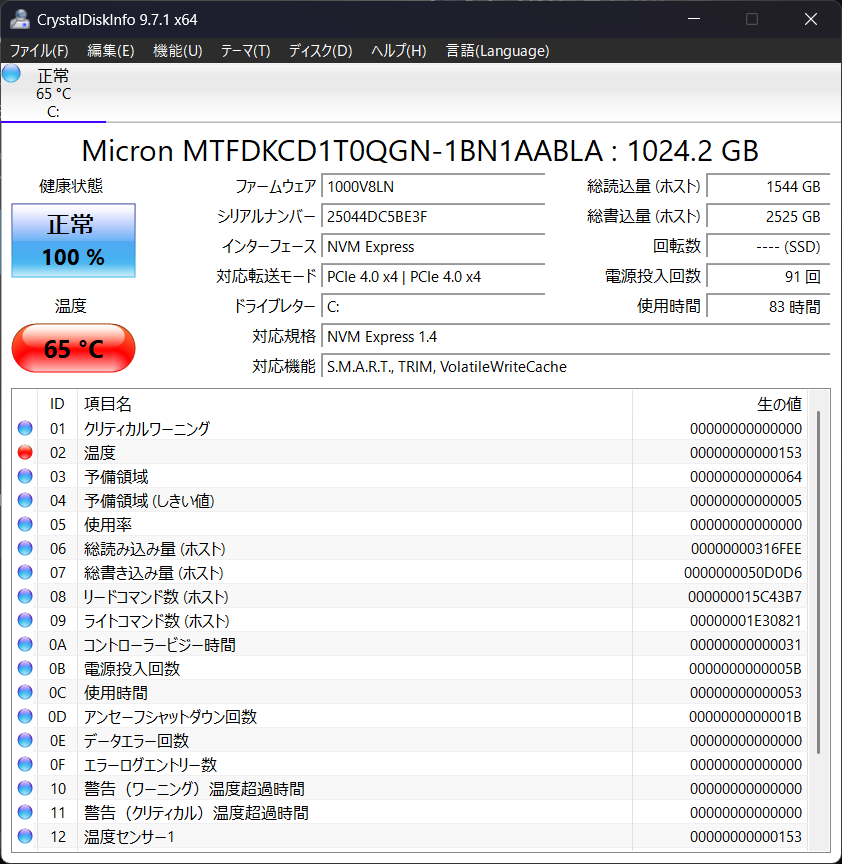Click status orb for 12 温度センサー1
The image size is (842, 864).
[x=25, y=836]
